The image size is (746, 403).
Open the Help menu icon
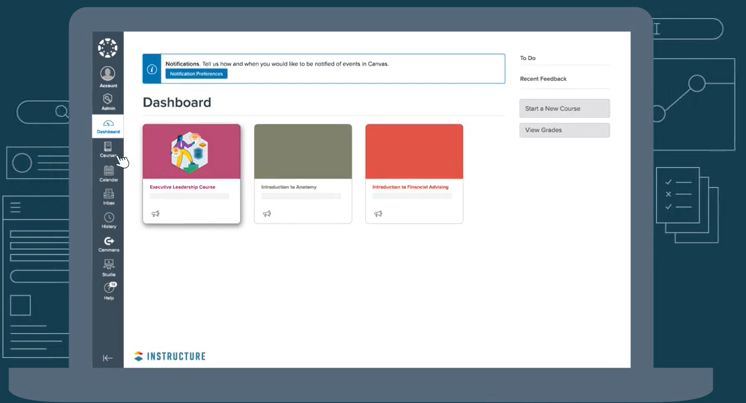[108, 290]
